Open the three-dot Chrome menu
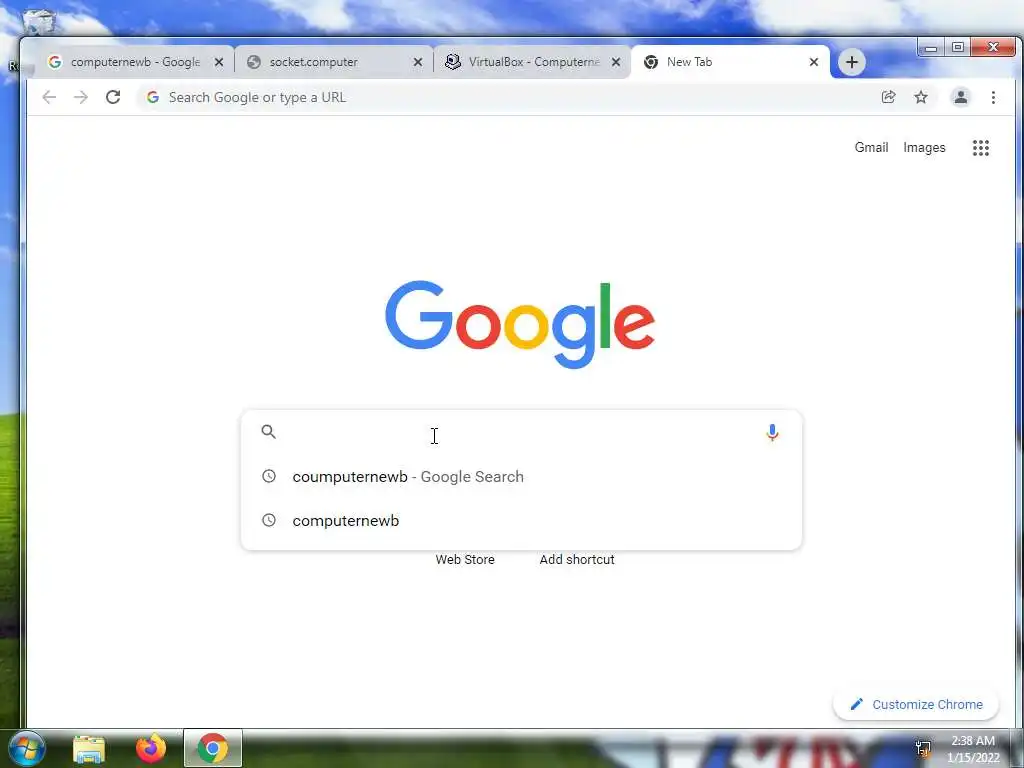The width and height of the screenshot is (1024, 768). [x=993, y=97]
